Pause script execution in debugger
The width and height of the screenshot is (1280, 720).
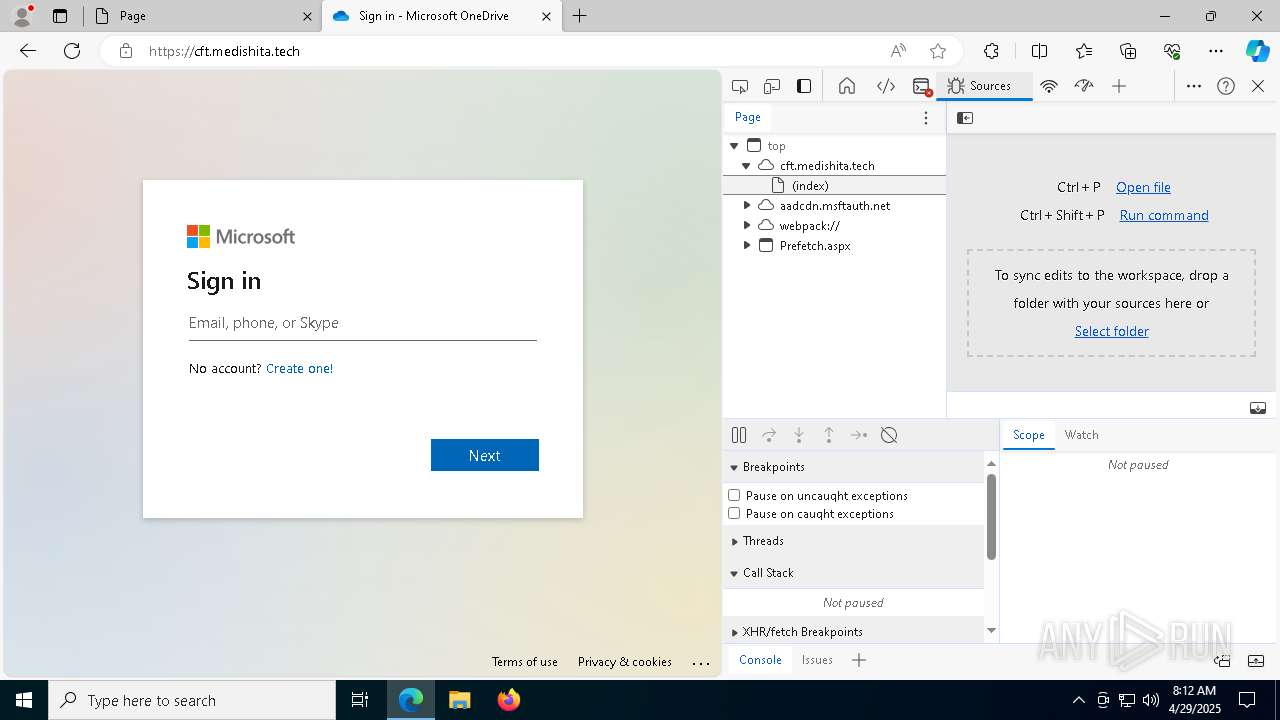[x=739, y=435]
